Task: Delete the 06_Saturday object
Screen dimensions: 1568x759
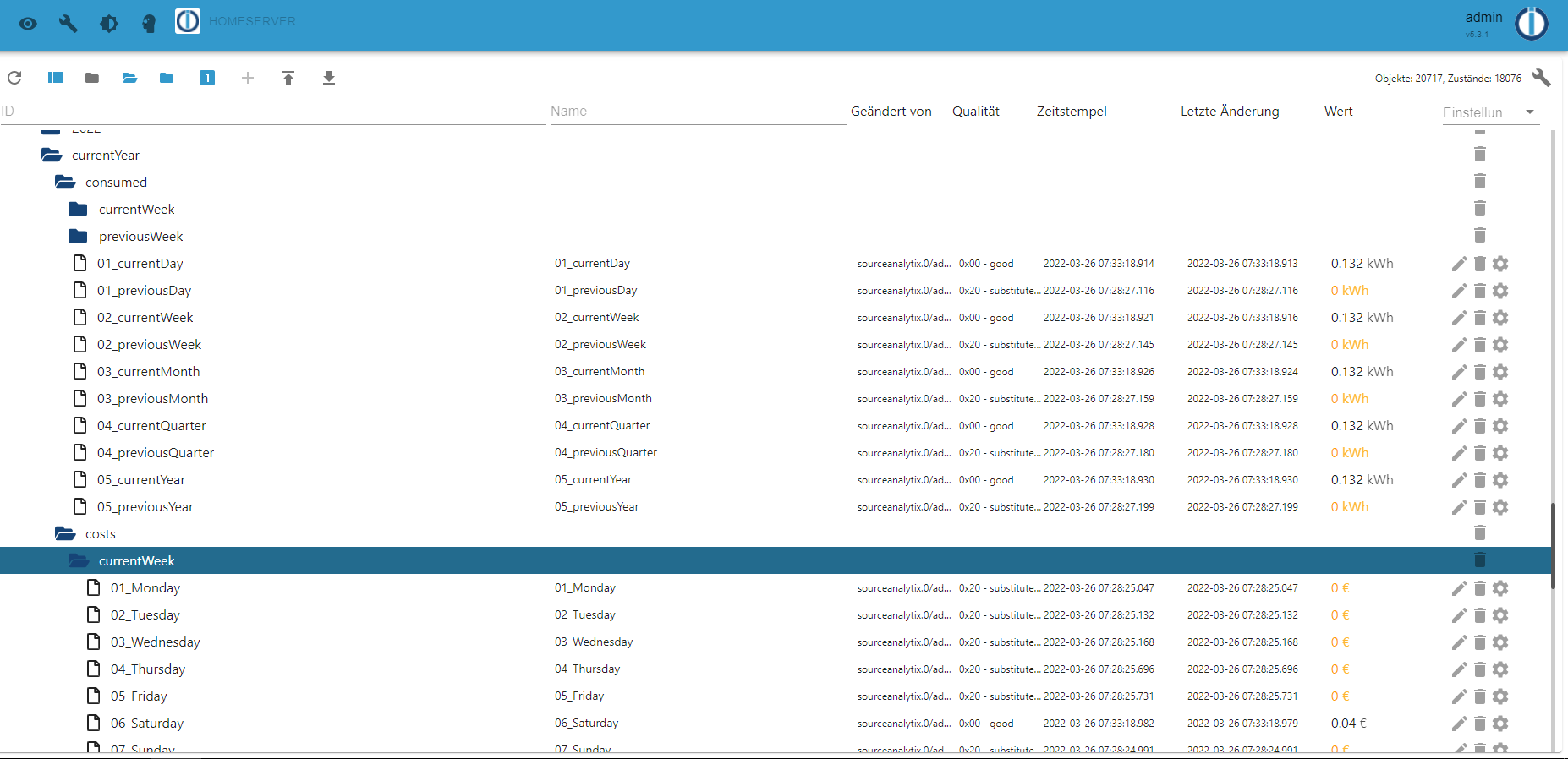Action: (1480, 724)
